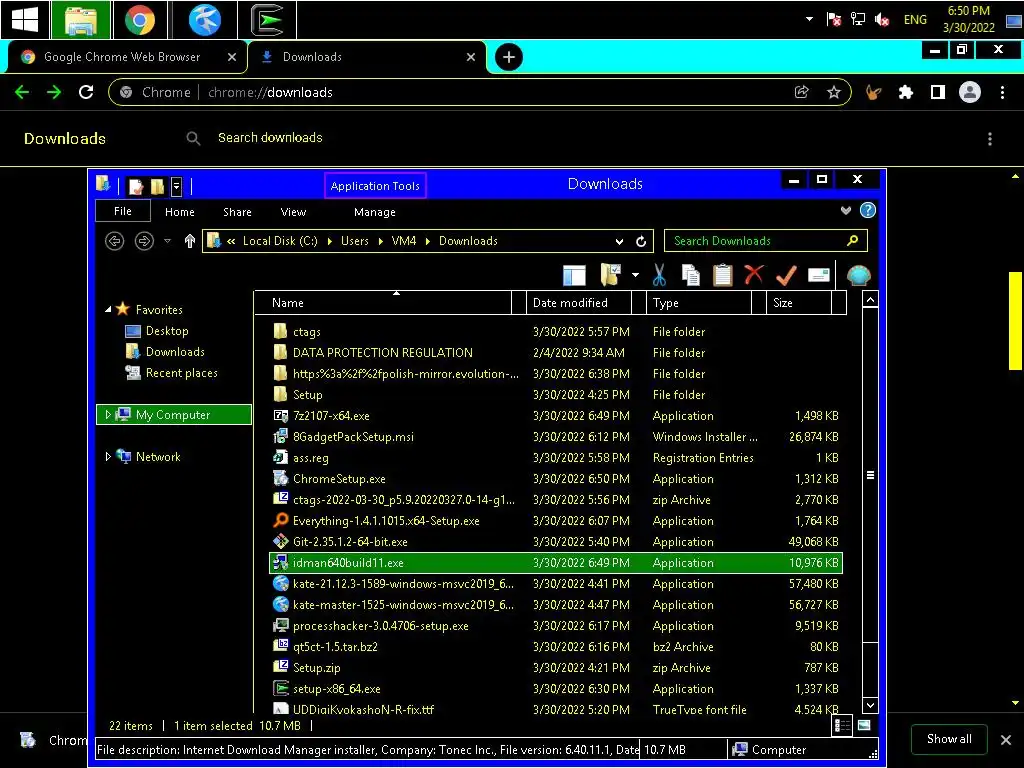Sort by the Date modified column header

579,303
